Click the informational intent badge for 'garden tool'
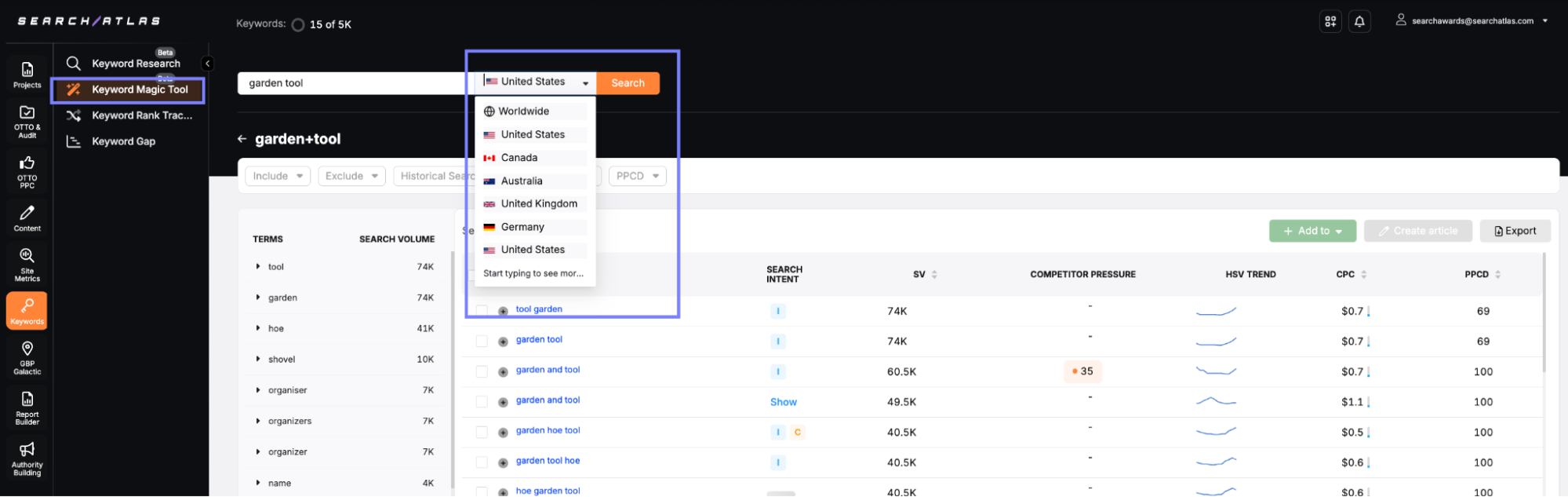 [778, 342]
